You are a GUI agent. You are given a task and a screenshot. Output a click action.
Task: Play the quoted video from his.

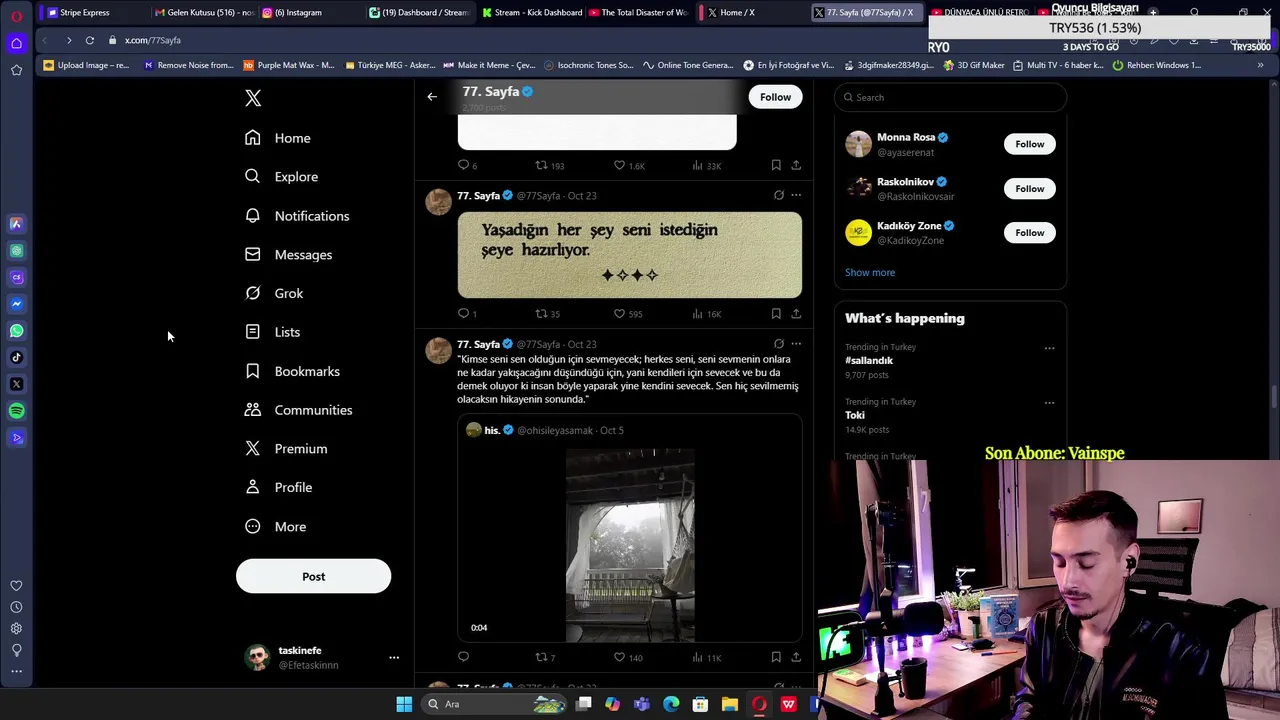[630, 545]
